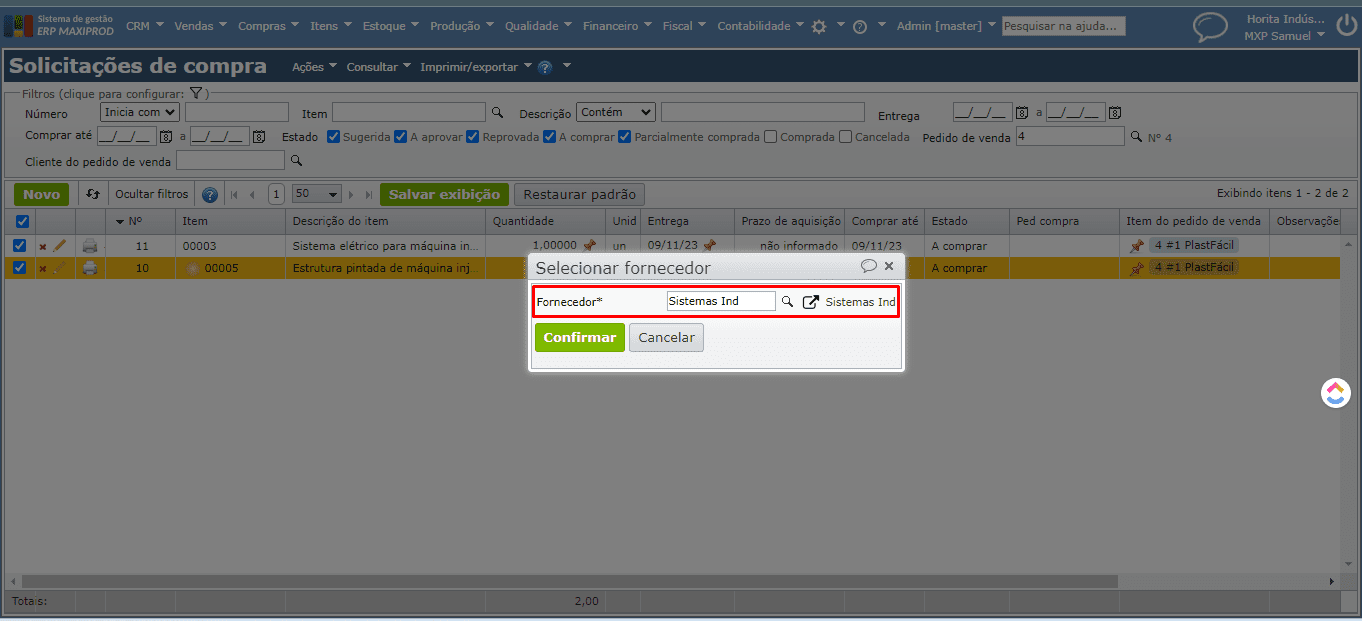Check the Comprada state checkbox
Viewport: 1362px width, 621px height.
[x=770, y=137]
